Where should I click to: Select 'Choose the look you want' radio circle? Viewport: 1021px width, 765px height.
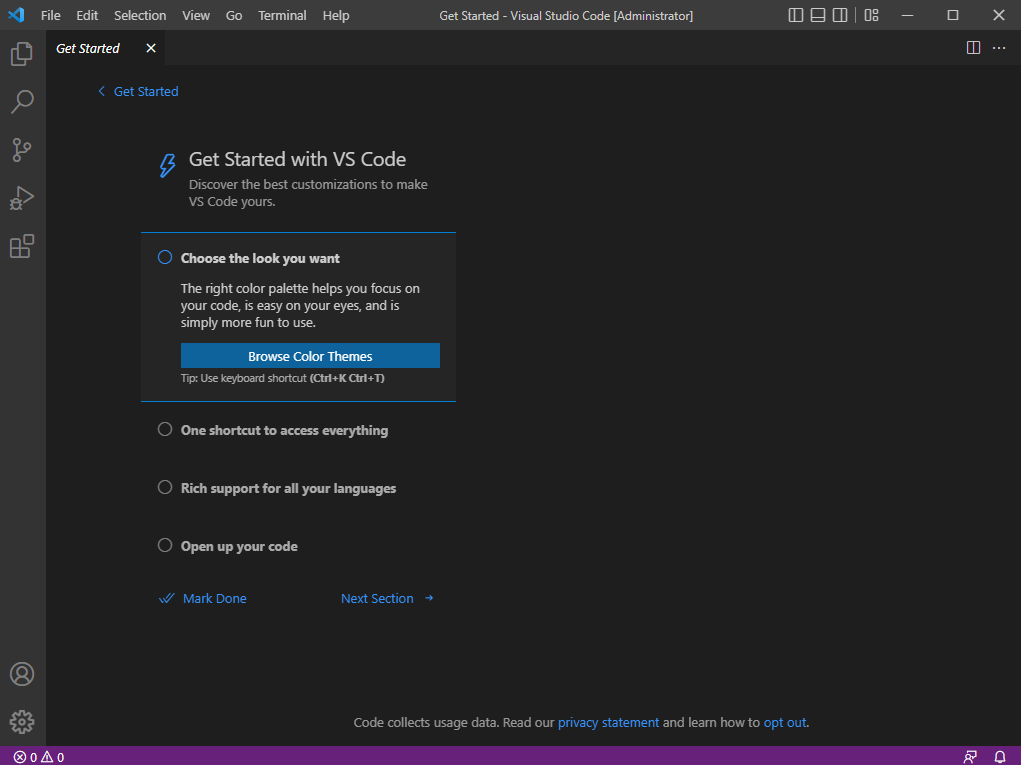[165, 257]
